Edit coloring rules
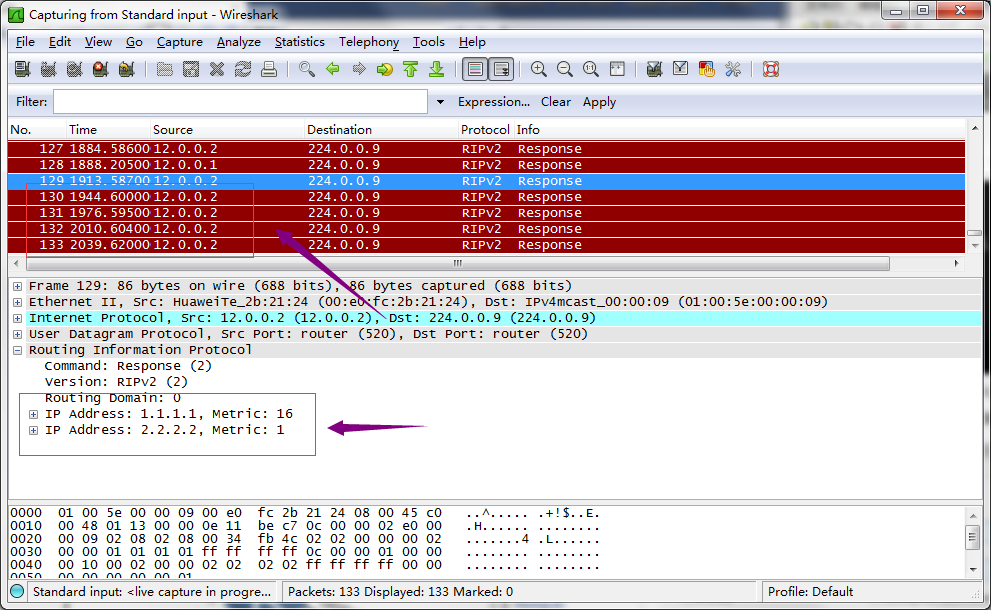This screenshot has height=610, width=991. click(x=706, y=69)
